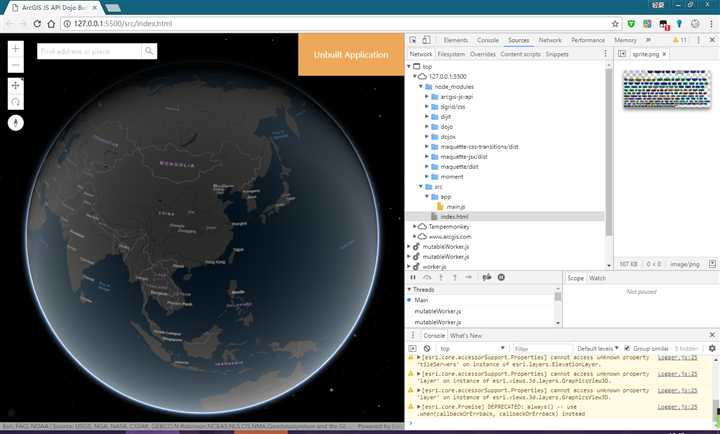
Task: Click the step over debugger button
Action: [x=427, y=277]
